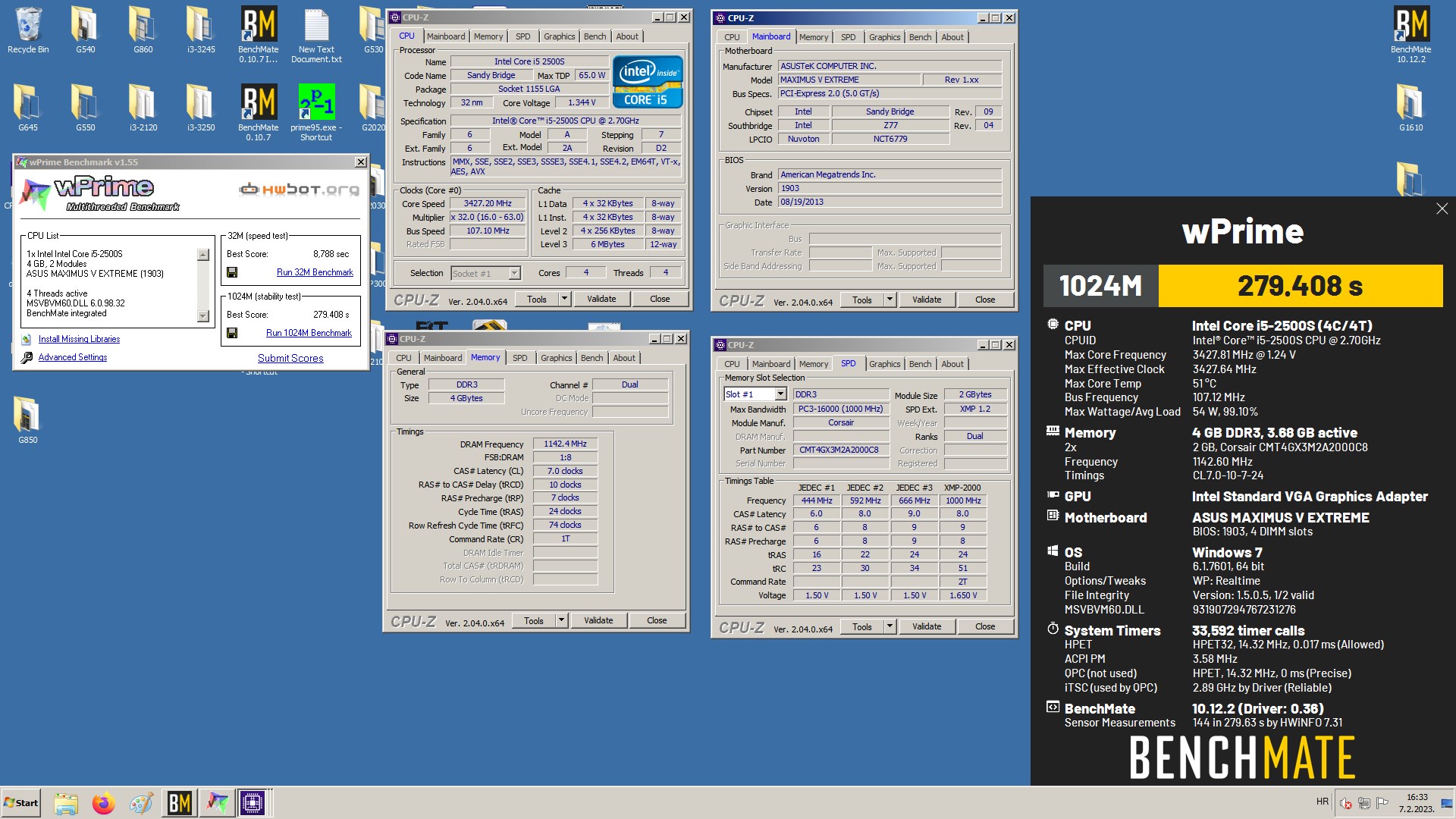Screen dimensions: 1456x819
Task: Click the system tray clock
Action: pyautogui.click(x=1417, y=803)
